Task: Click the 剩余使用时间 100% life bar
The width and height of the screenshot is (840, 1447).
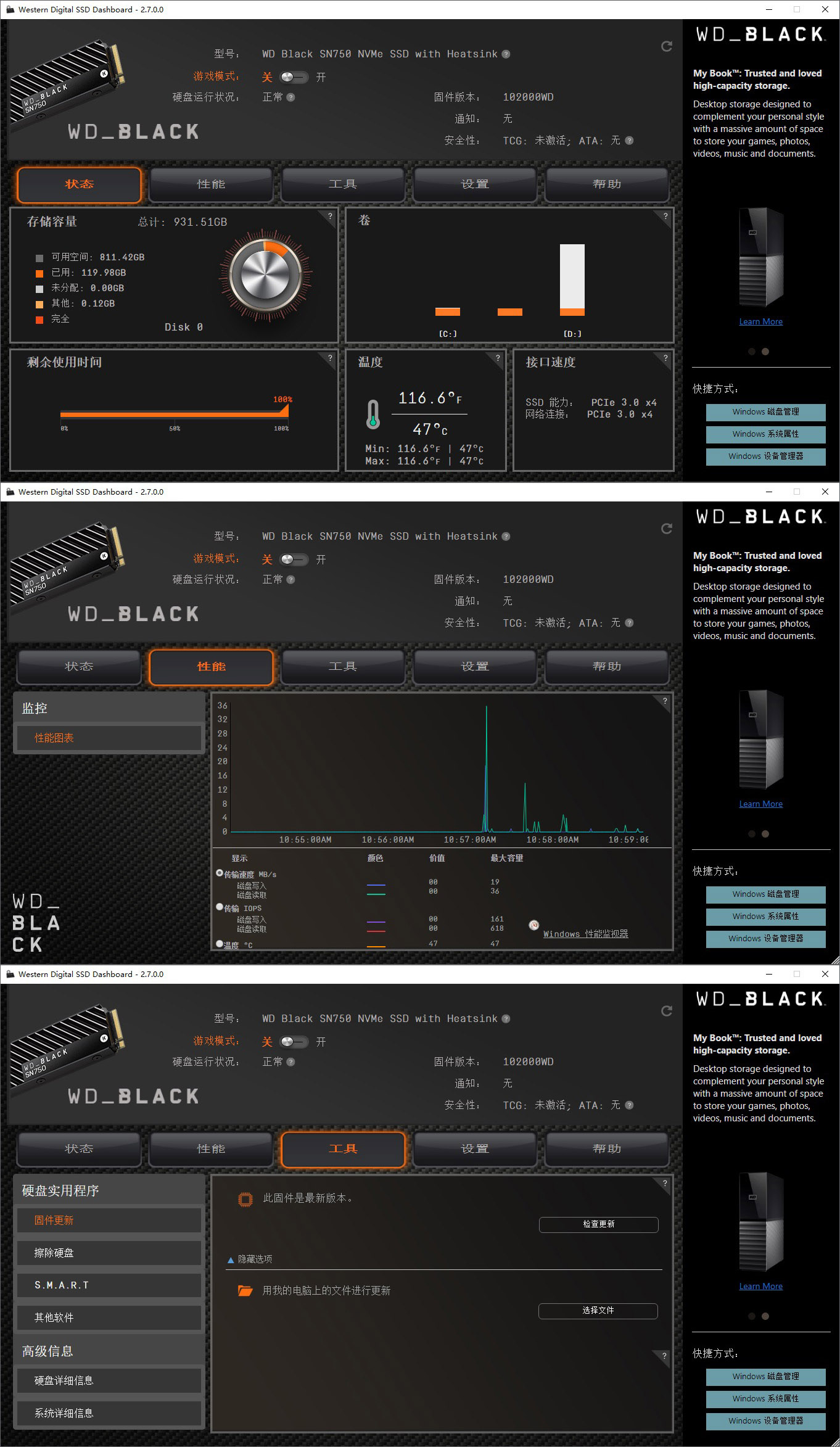Action: tap(175, 414)
